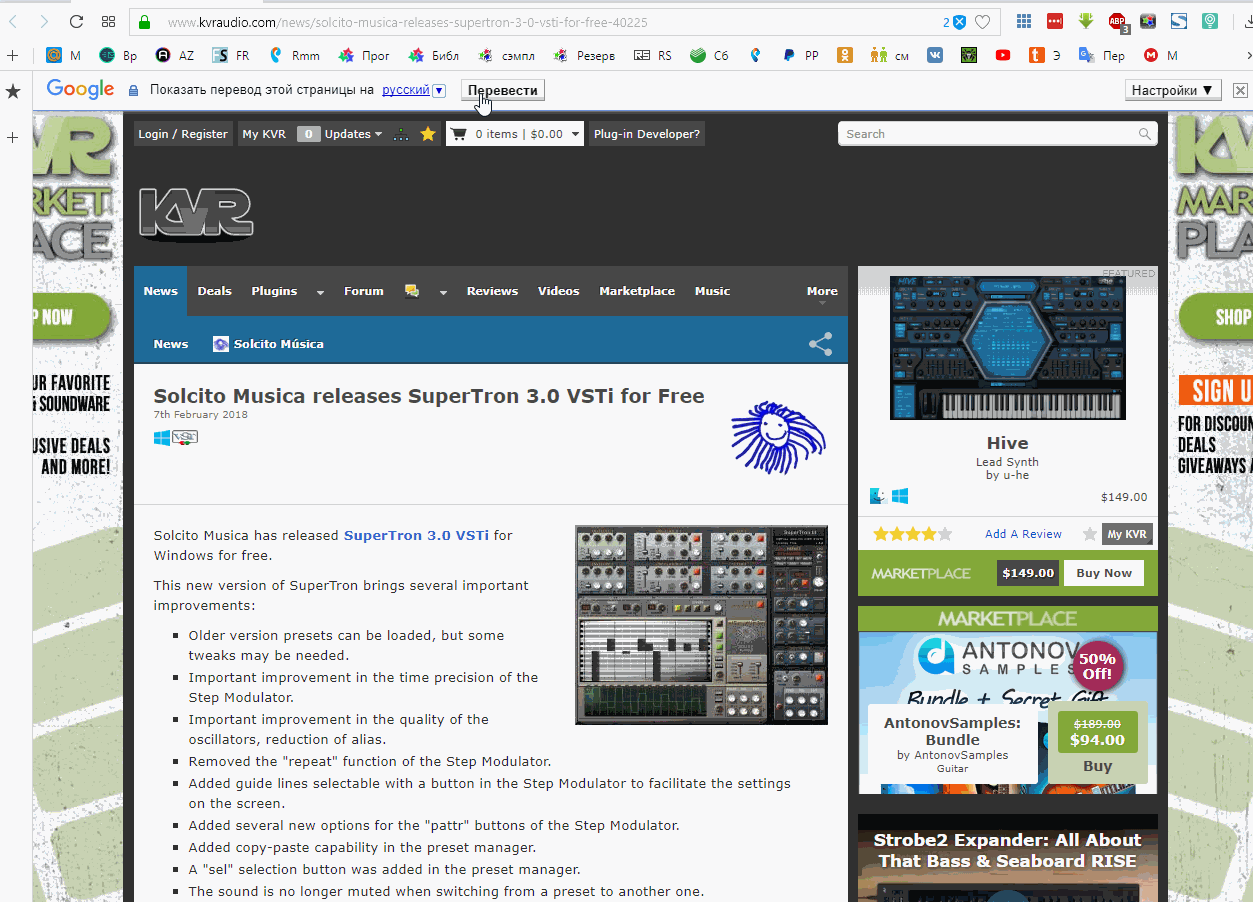Image resolution: width=1253 pixels, height=902 pixels.
Task: Click the Solcito Musica lion logo
Action: (x=778, y=436)
